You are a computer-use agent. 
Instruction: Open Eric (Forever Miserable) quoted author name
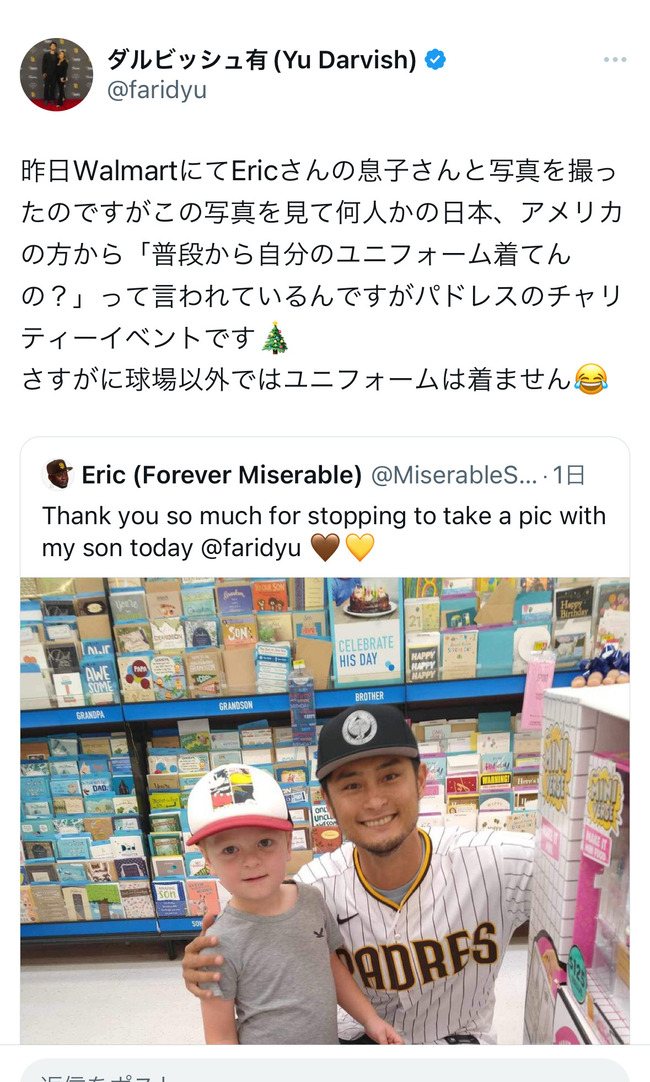coord(221,475)
